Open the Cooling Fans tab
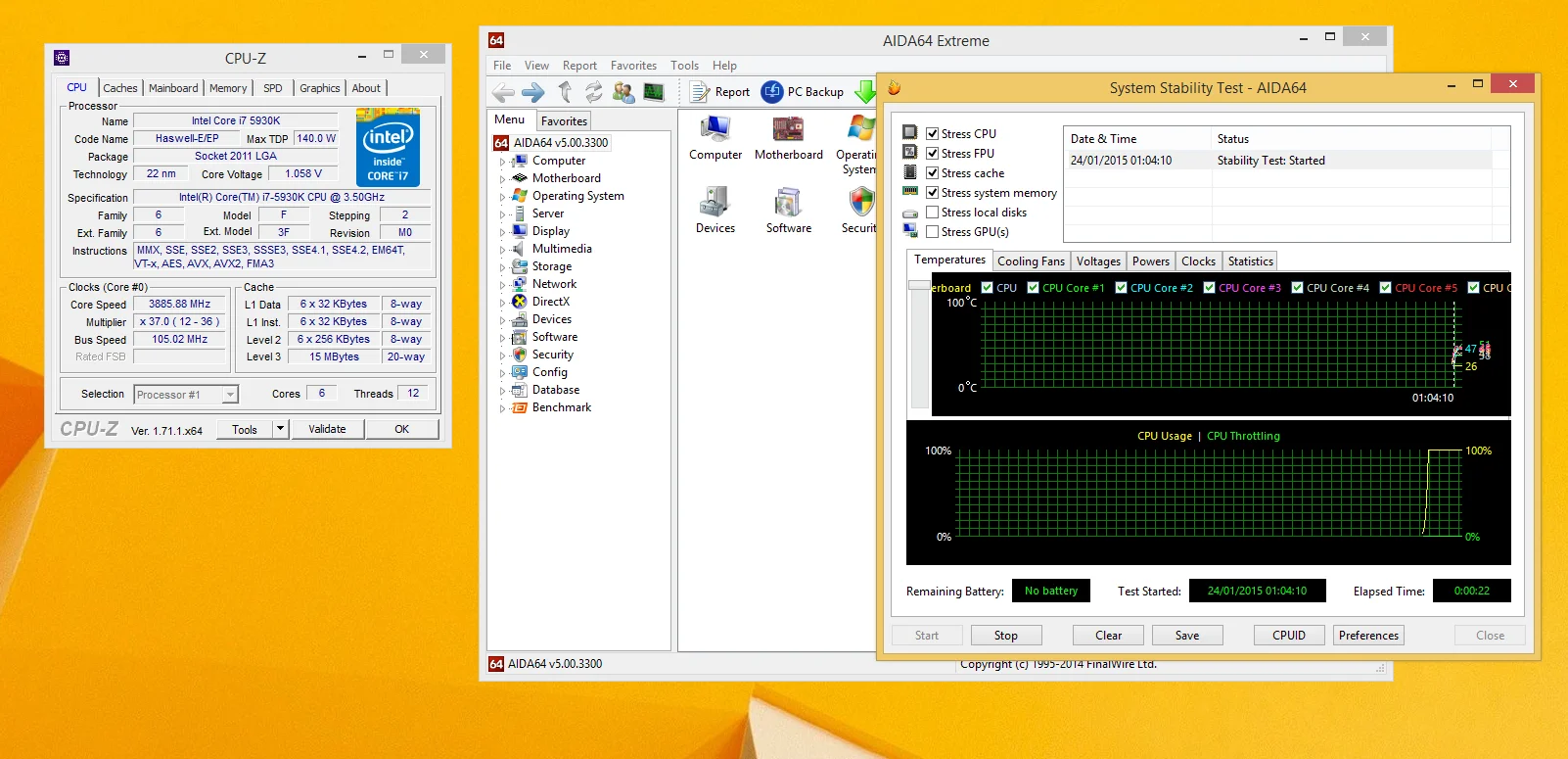 point(1031,261)
